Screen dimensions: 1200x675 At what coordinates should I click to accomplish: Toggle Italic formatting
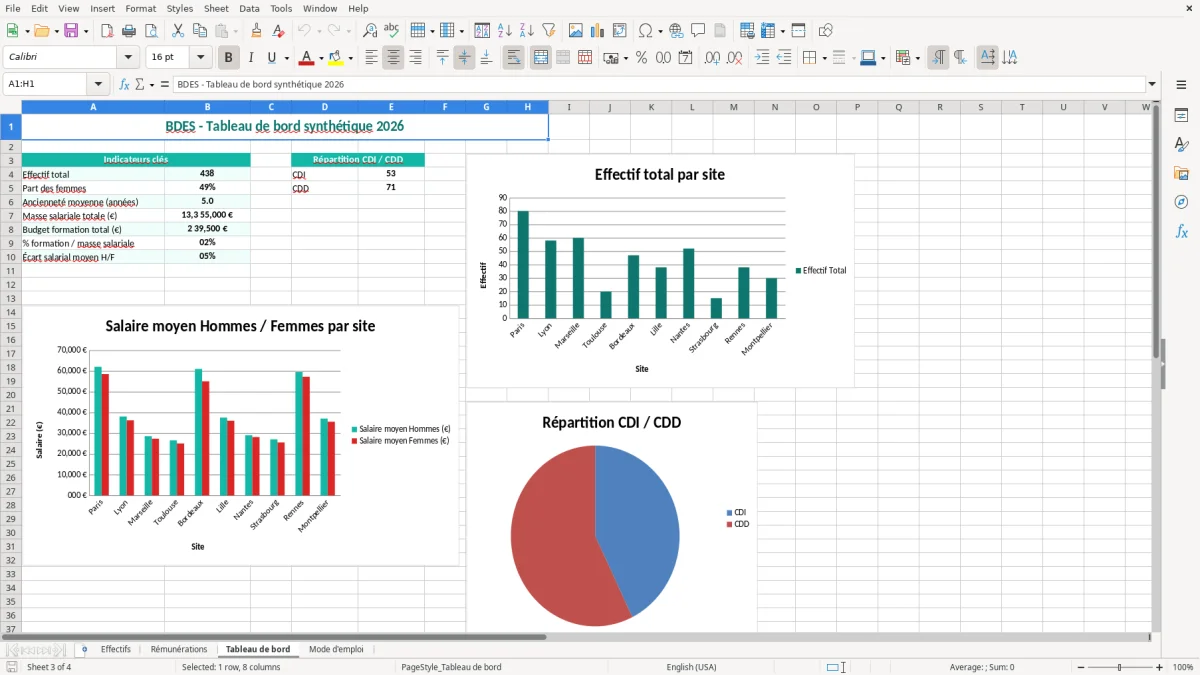pos(250,58)
